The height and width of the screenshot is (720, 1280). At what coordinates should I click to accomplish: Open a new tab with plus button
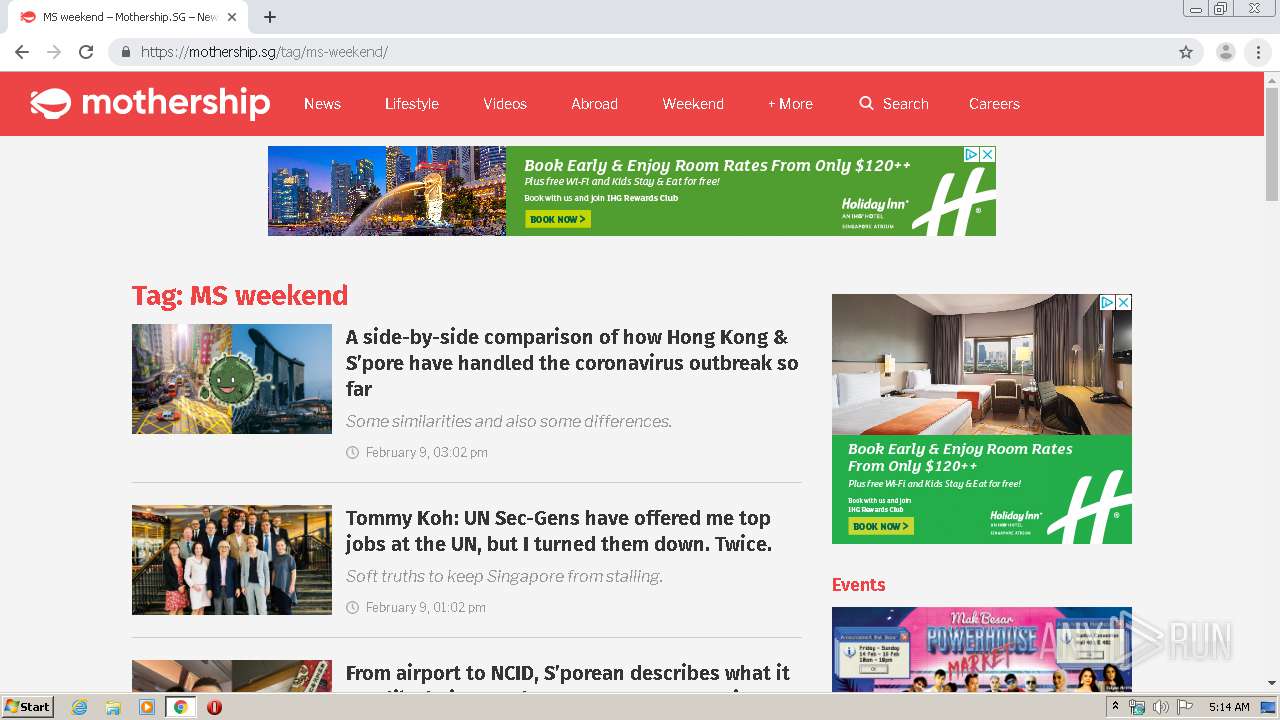pos(270,17)
